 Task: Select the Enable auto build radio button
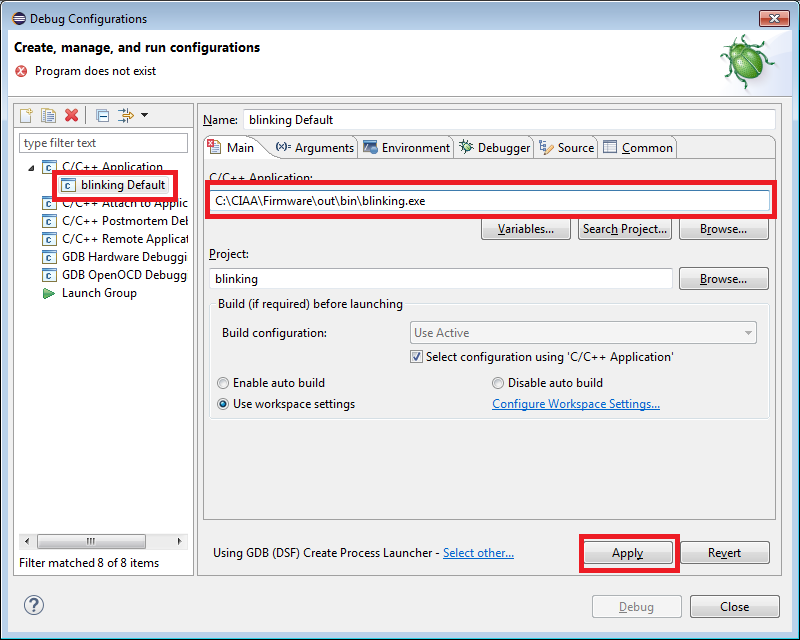(x=223, y=383)
